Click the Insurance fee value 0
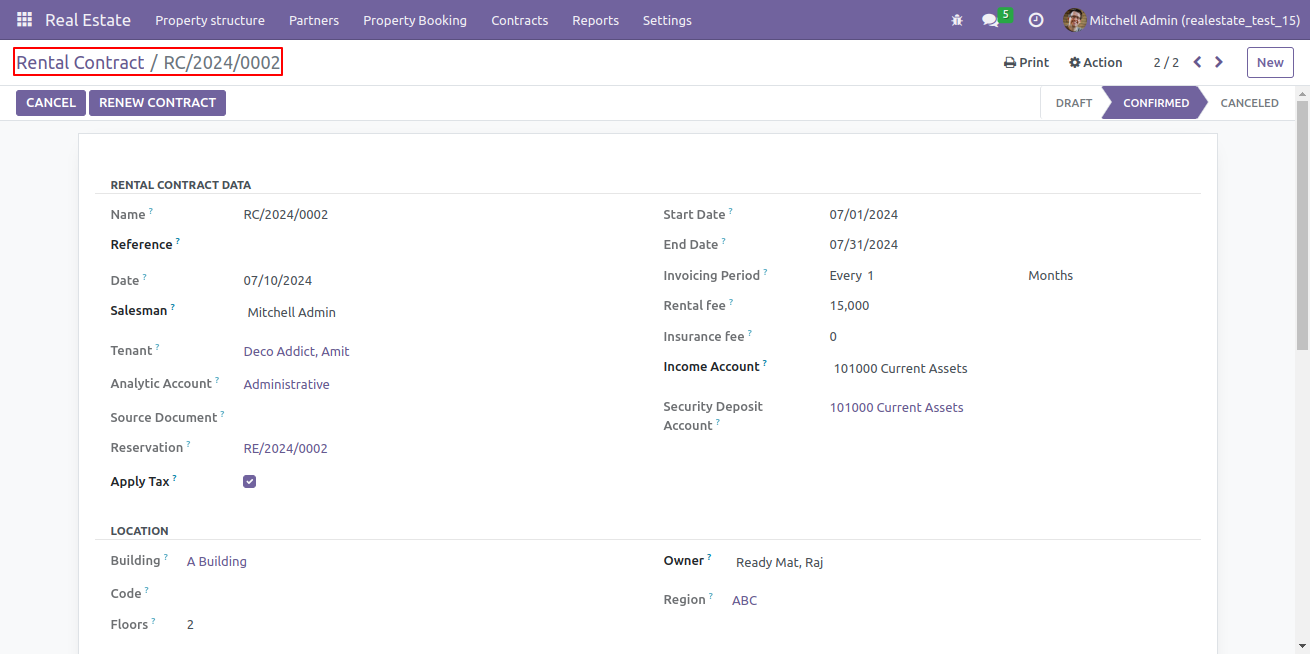 (x=833, y=336)
